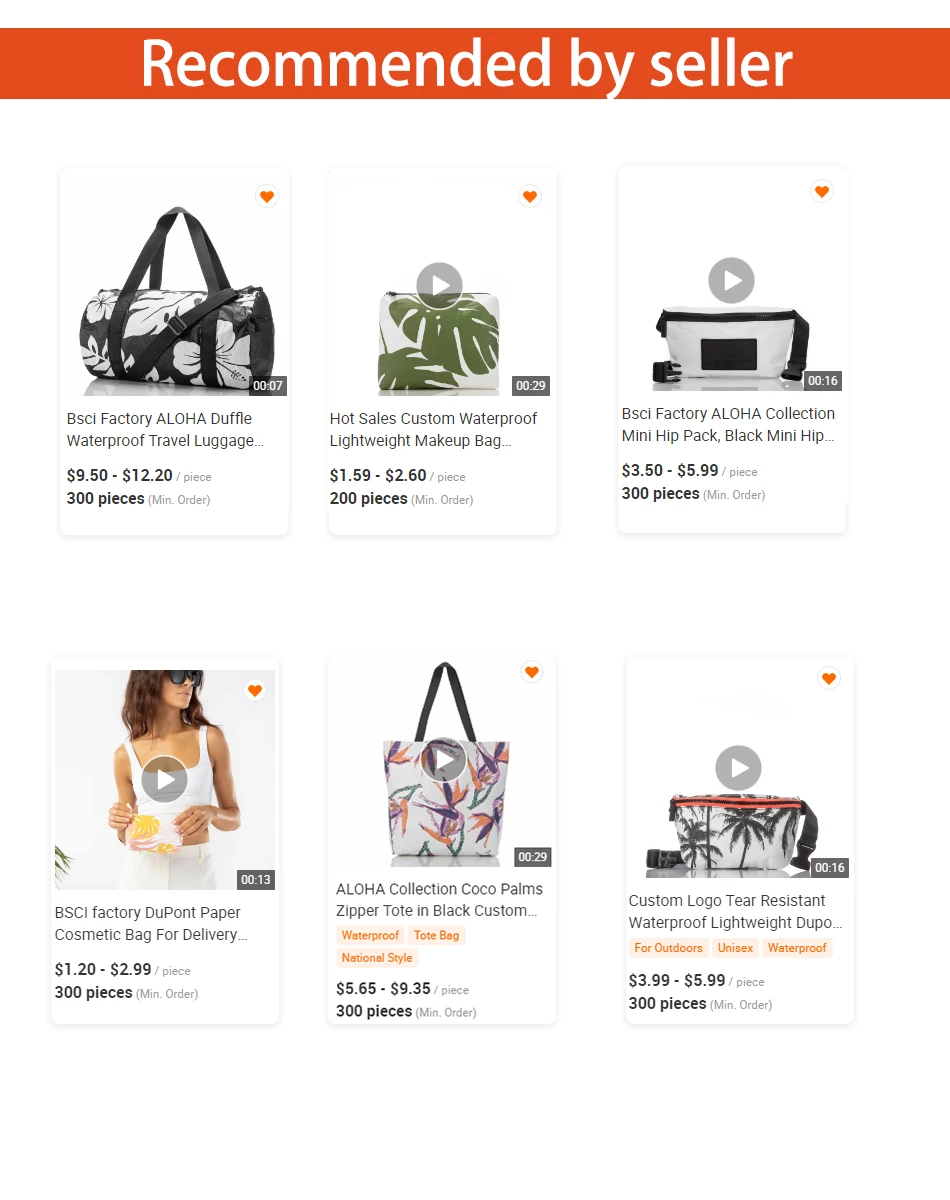Viewport: 950px width, 1200px height.
Task: Play palm tree hip pack video
Action: tap(739, 769)
